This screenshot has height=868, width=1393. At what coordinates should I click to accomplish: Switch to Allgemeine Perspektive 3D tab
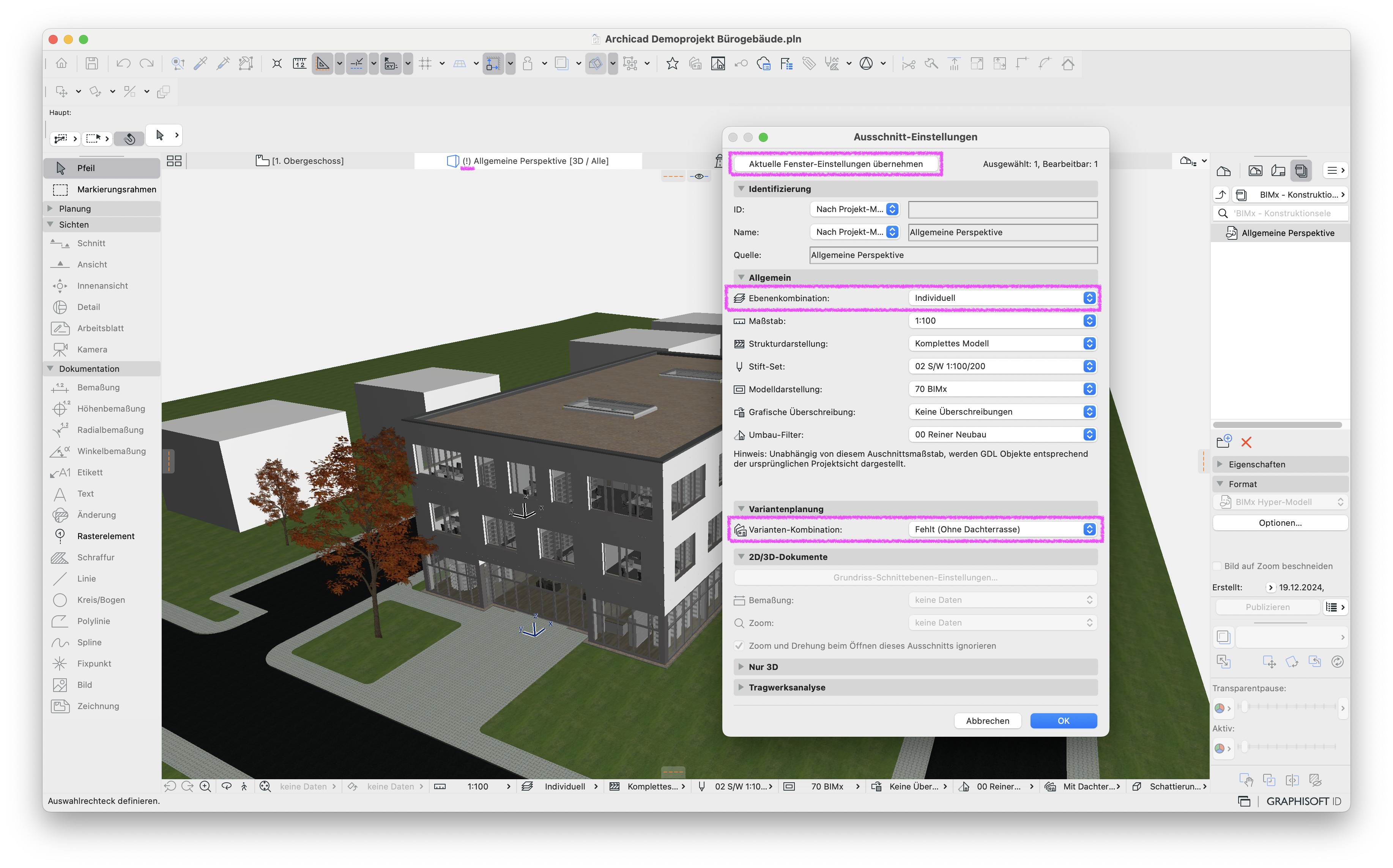(x=528, y=161)
